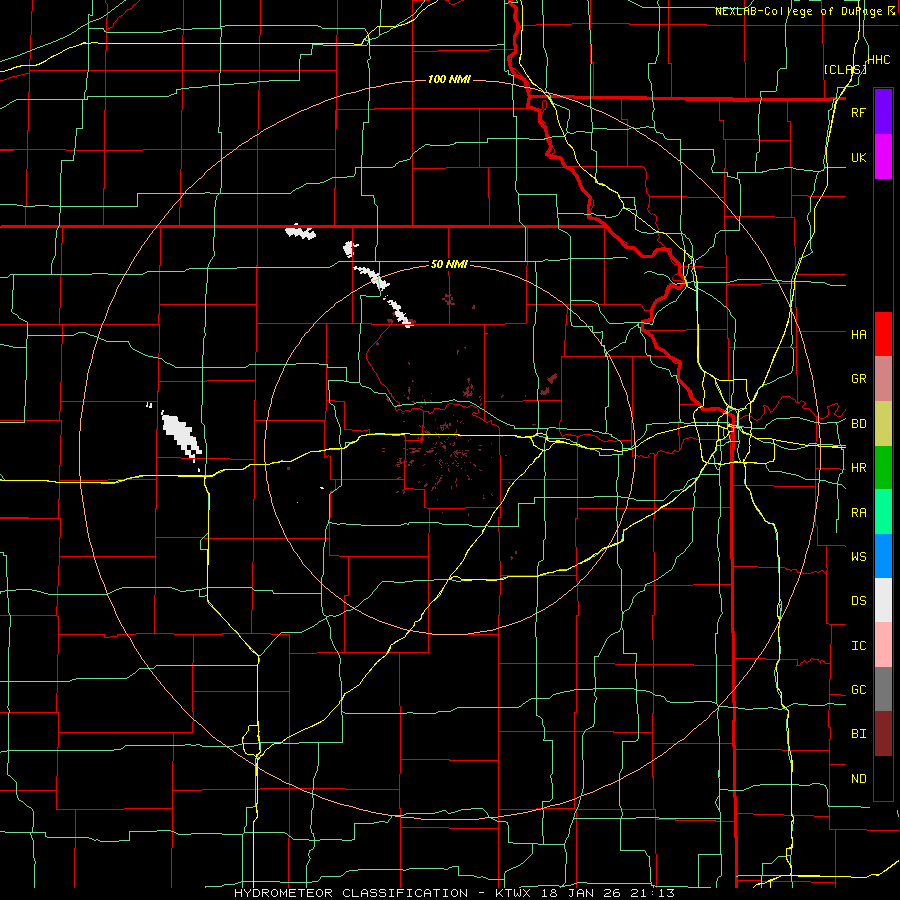Click the large white dry snow echo in west

180,433
